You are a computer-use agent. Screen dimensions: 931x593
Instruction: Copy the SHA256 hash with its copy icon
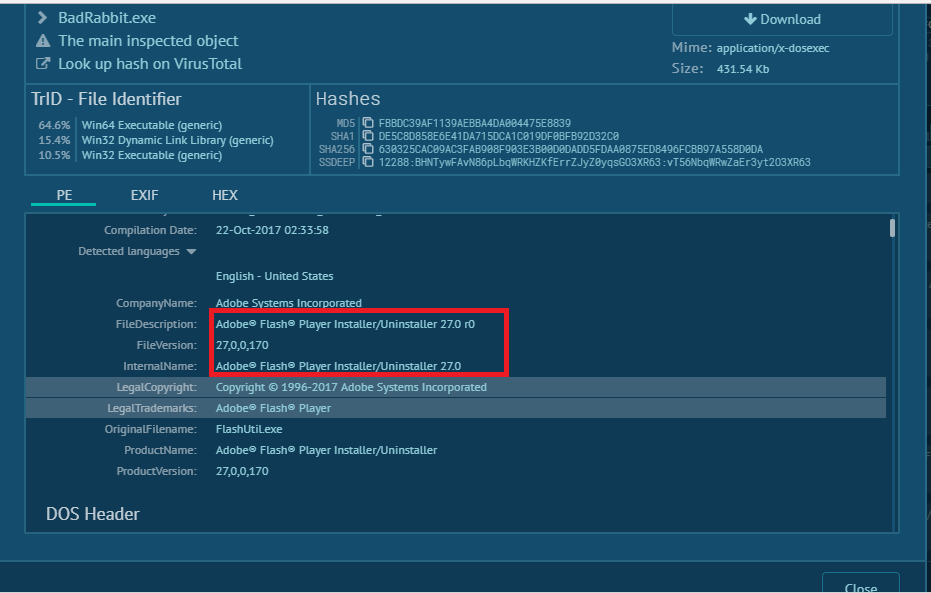pos(368,149)
